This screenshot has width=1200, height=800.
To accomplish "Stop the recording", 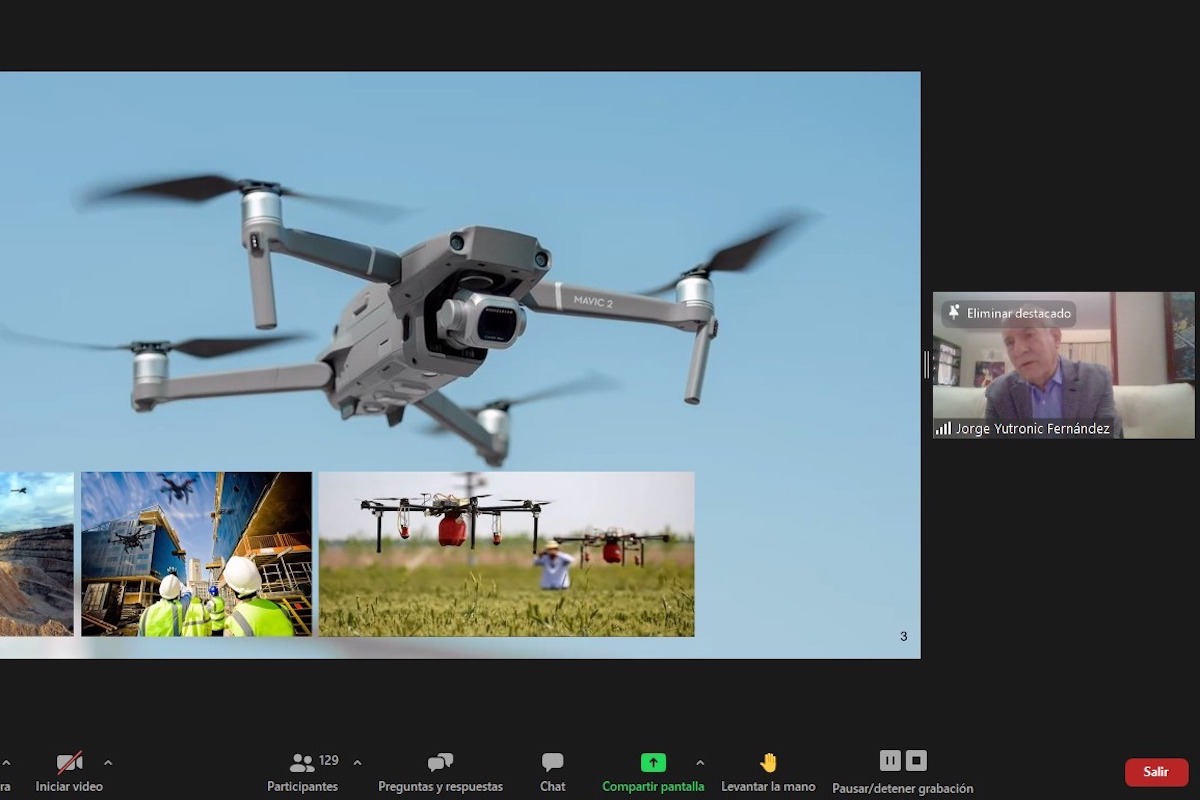I will pyautogui.click(x=916, y=761).
